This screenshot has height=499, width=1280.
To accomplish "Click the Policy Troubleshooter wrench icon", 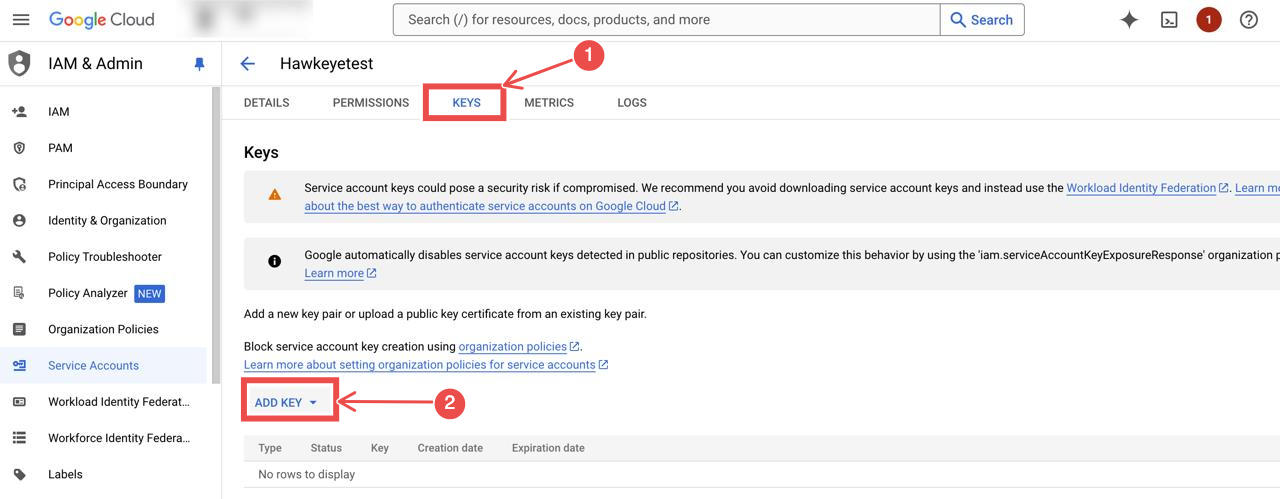I will (x=19, y=257).
